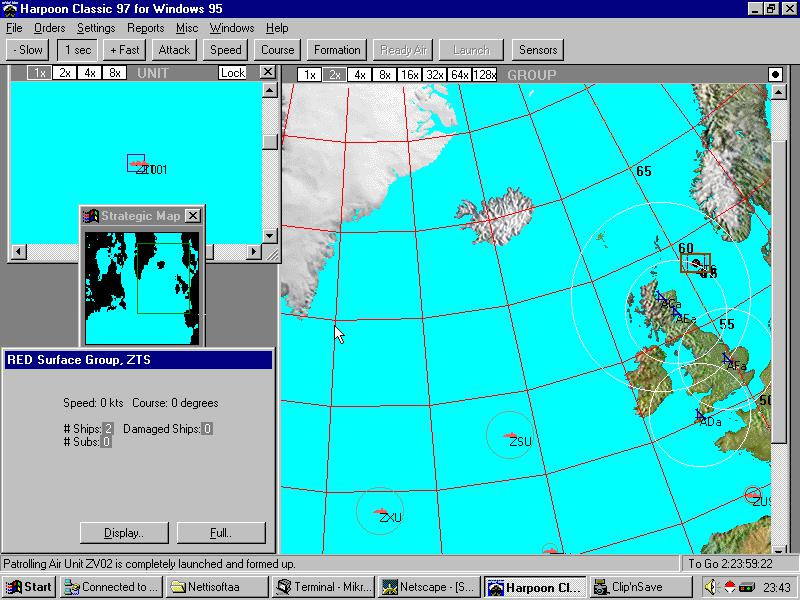Click the Strategic Map overview thumbnail
The image size is (800, 600).
click(142, 288)
